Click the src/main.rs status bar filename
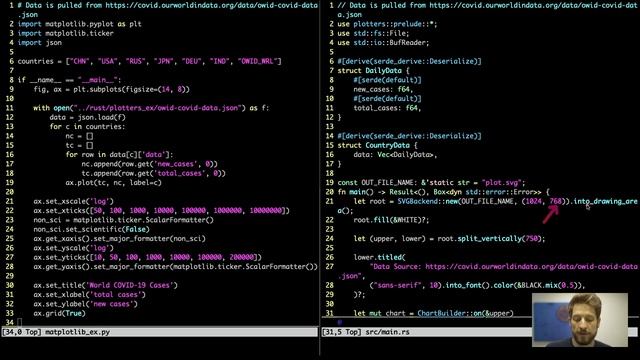Image resolution: width=640 pixels, height=360 pixels. tap(387, 332)
